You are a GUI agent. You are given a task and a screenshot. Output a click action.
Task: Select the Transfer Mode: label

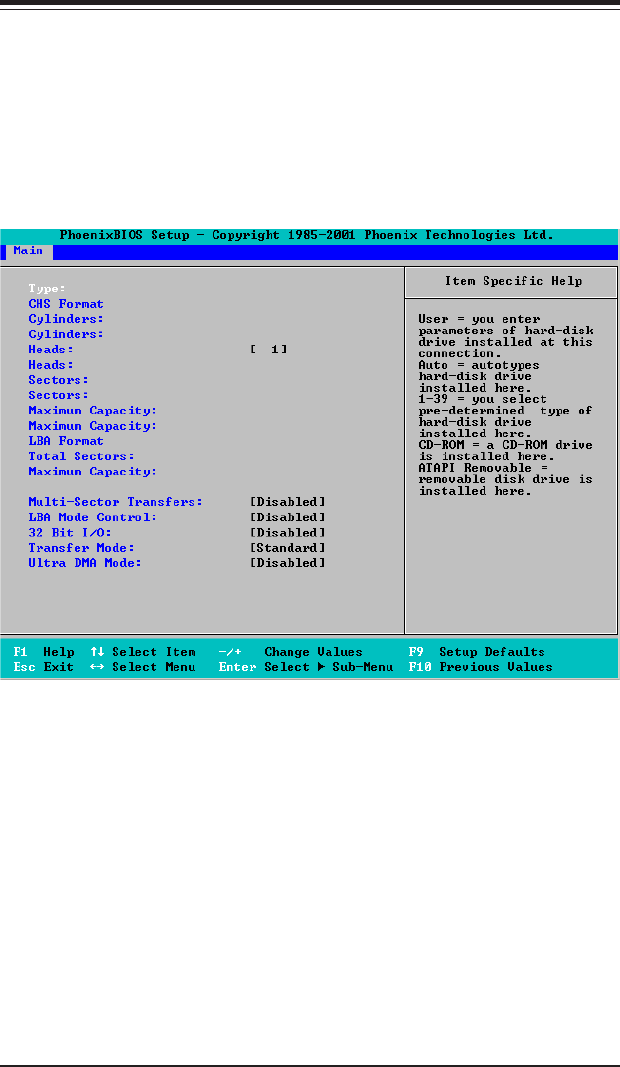pos(82,548)
